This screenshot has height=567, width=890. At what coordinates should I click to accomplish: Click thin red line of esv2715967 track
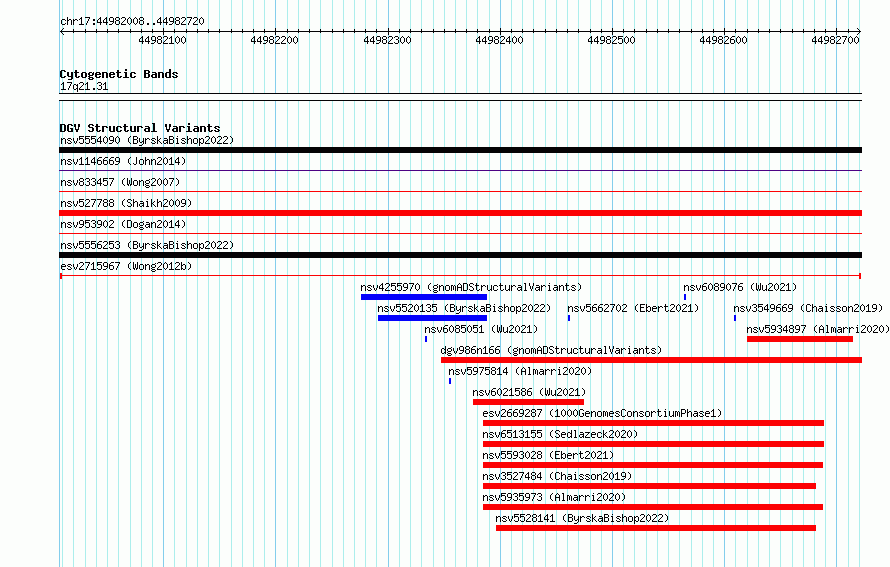pos(460,276)
